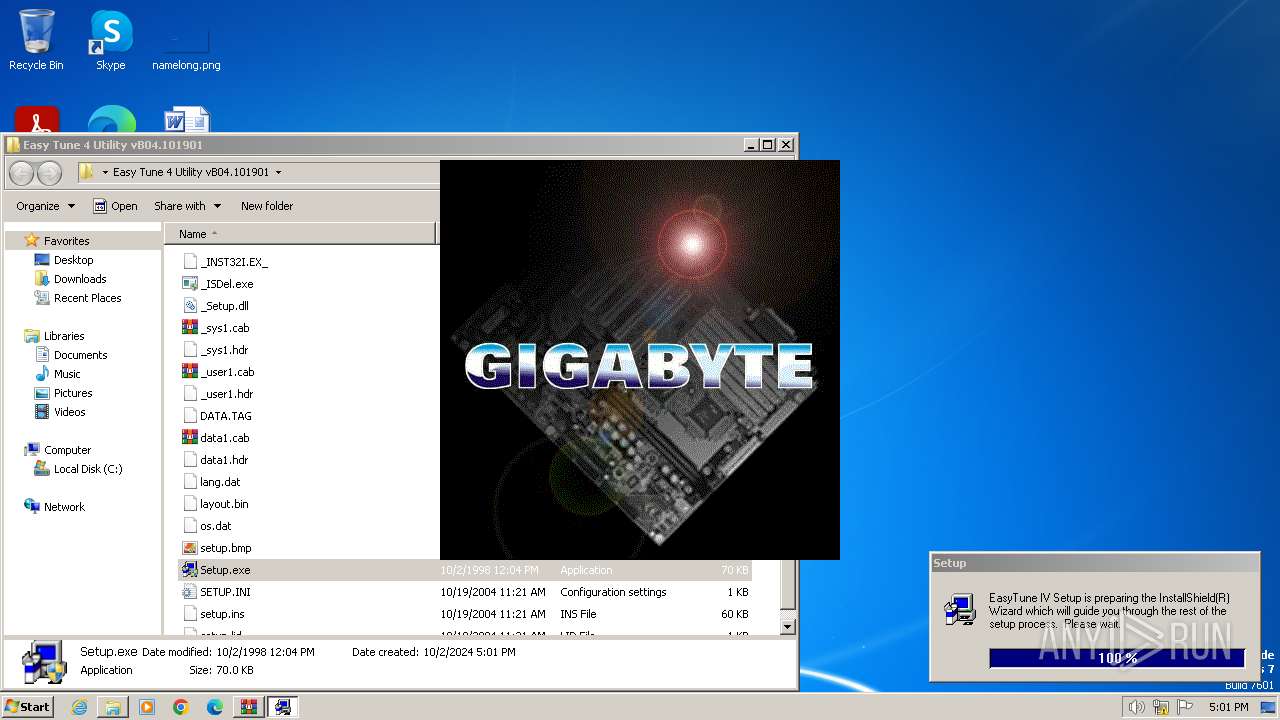This screenshot has width=1280, height=720.
Task: Open the Skype desktop shortcut
Action: 110,40
